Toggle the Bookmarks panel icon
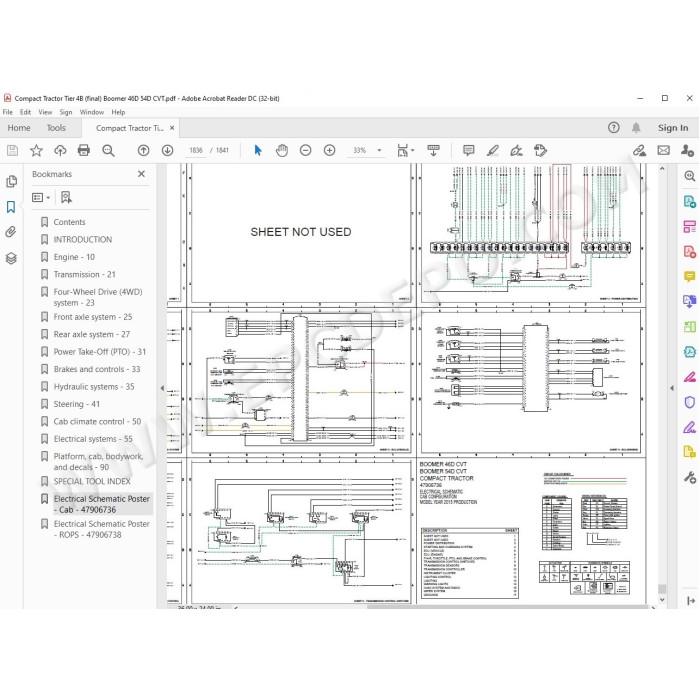This screenshot has width=700, height=700. 11,207
